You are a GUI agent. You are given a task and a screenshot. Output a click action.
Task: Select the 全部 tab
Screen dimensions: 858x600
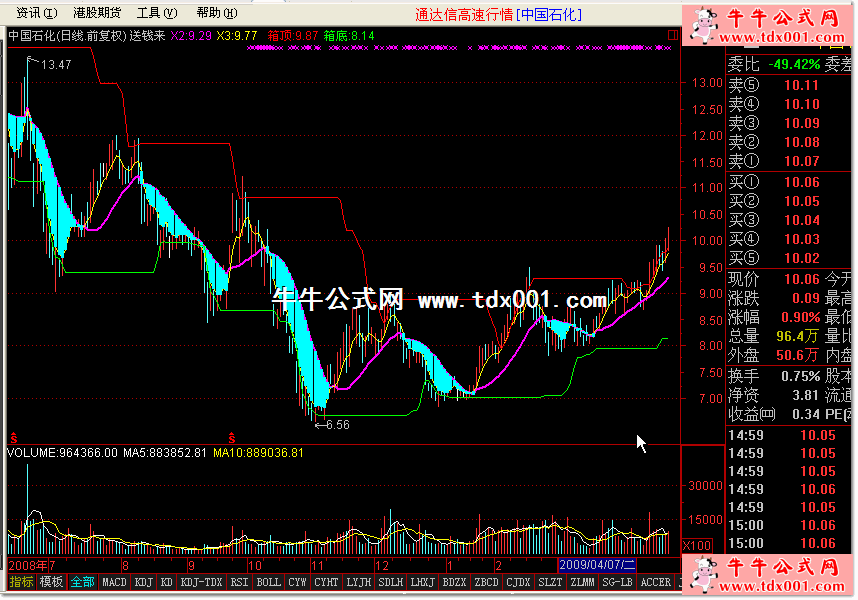pos(82,582)
